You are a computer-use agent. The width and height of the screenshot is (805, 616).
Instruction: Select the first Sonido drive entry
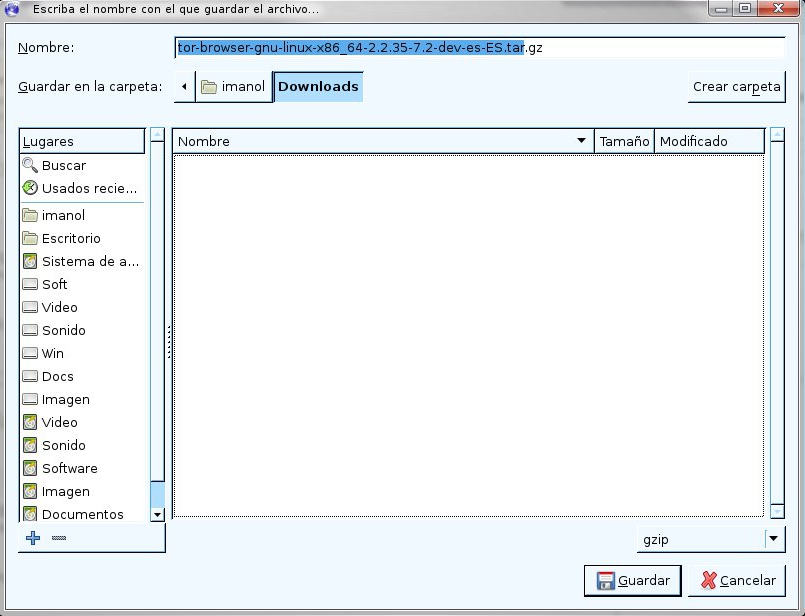[82, 330]
